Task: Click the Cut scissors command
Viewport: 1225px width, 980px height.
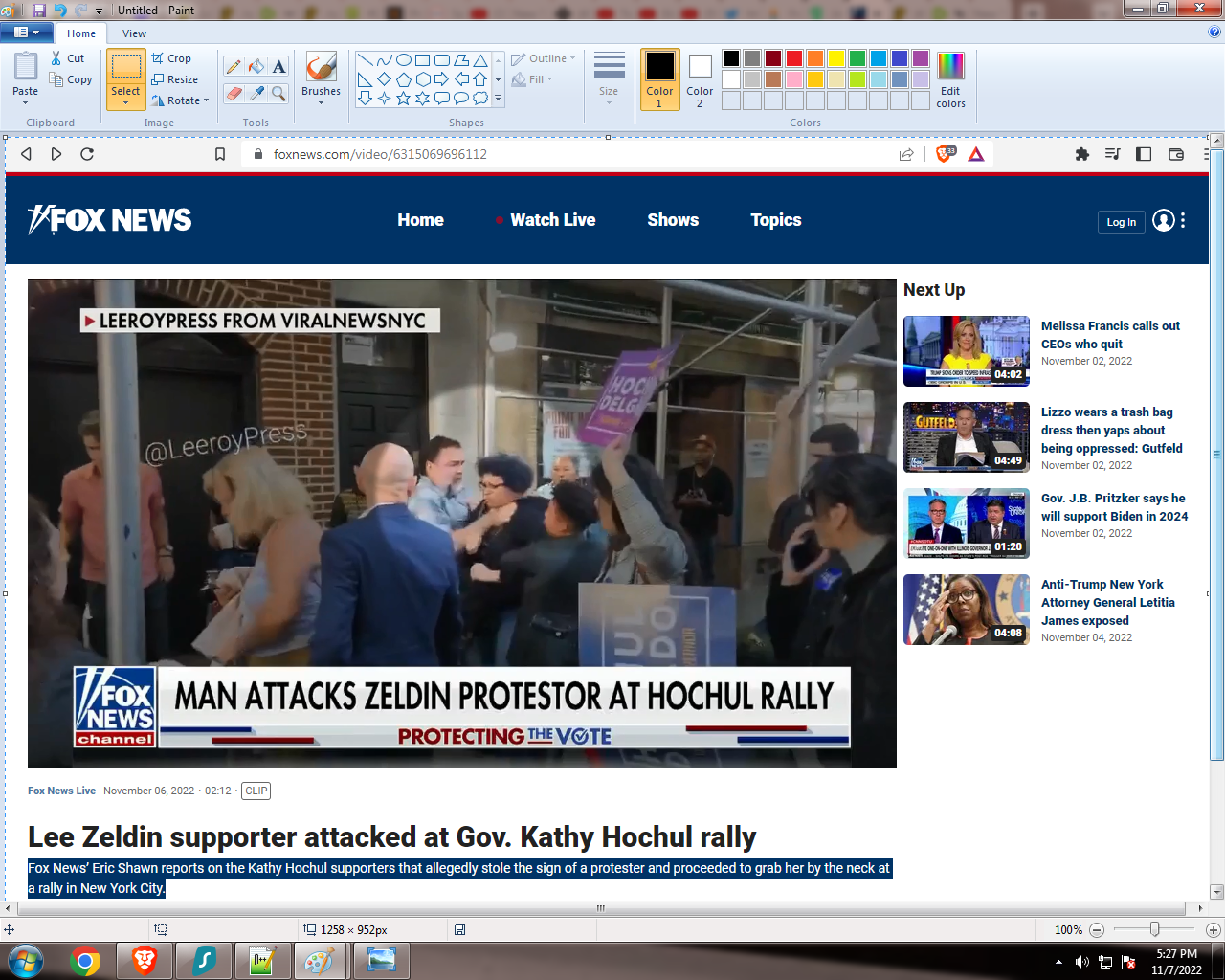Action: click(x=68, y=58)
